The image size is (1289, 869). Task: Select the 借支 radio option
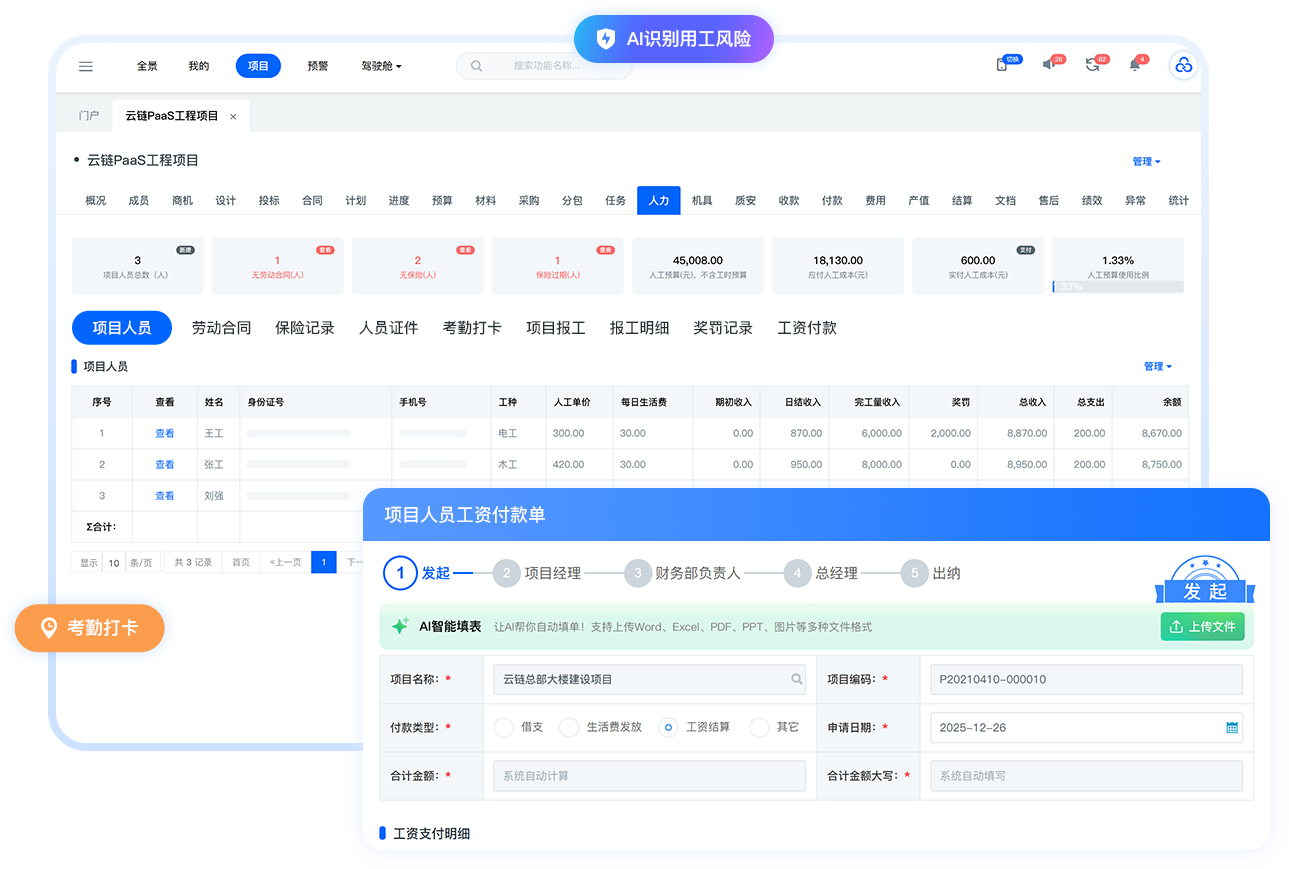504,727
